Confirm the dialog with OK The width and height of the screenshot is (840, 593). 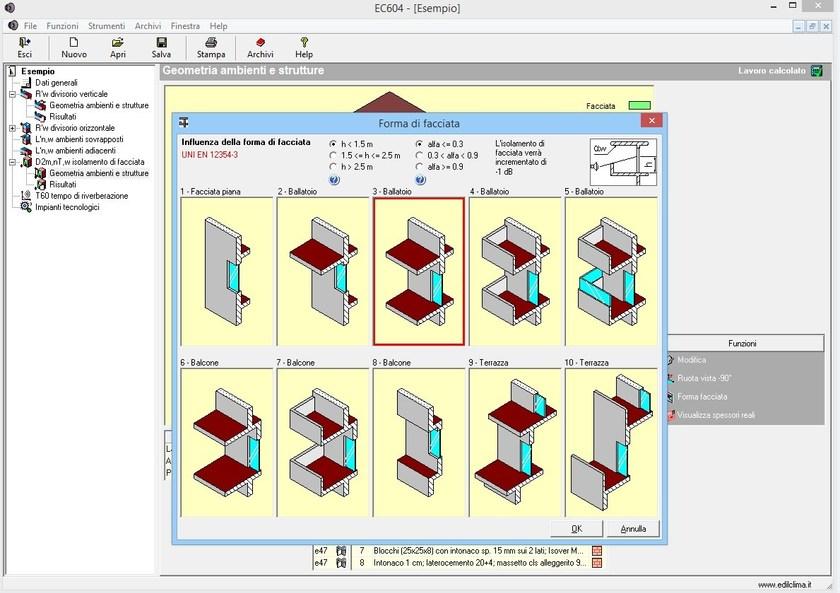tap(576, 529)
